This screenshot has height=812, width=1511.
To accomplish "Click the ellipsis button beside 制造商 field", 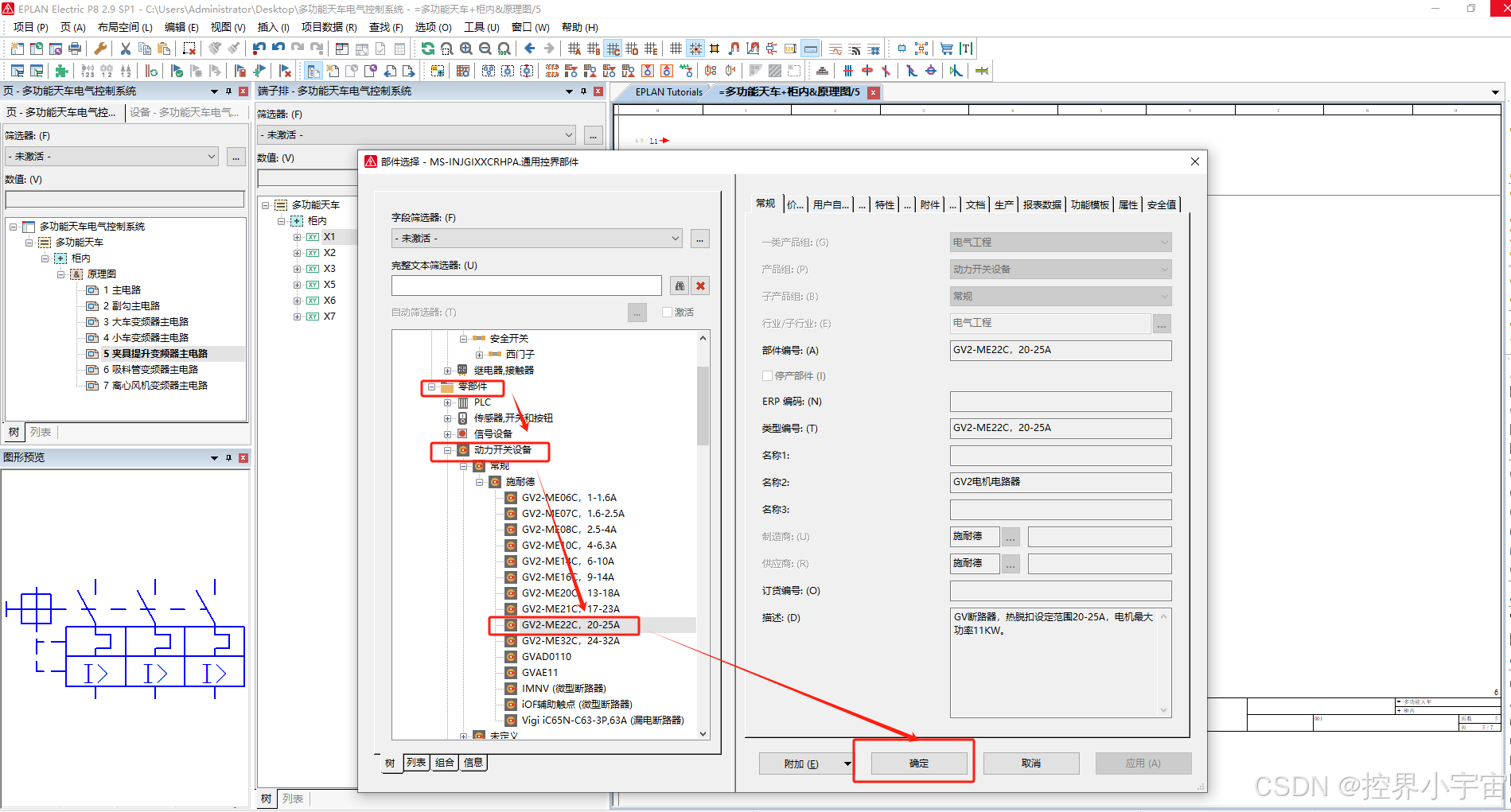I will (1011, 537).
